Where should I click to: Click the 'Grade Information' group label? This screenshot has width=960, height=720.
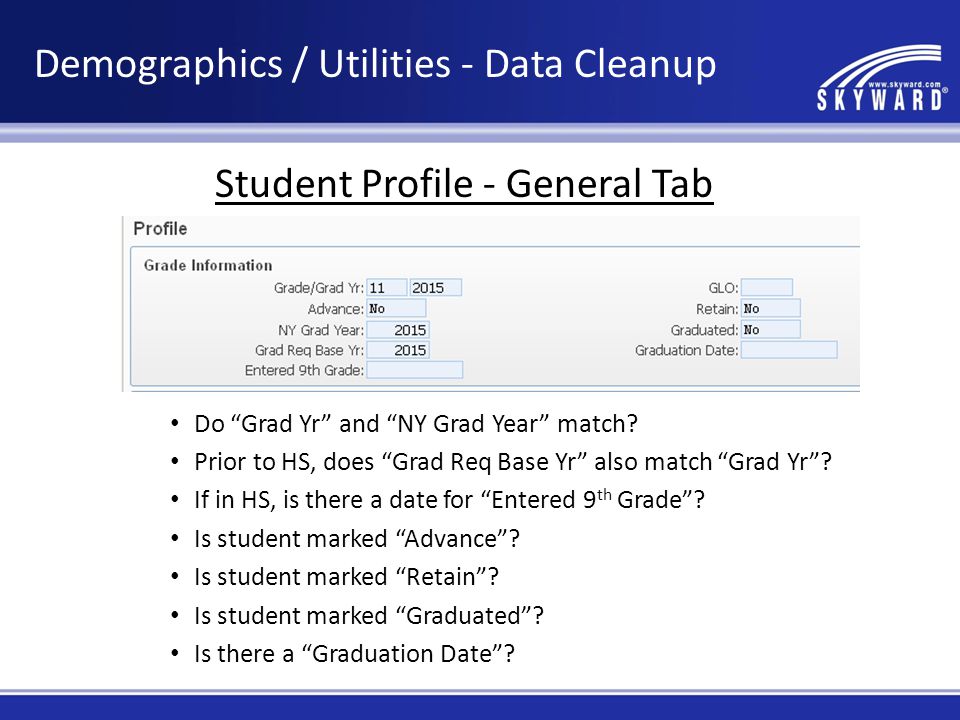tap(208, 265)
